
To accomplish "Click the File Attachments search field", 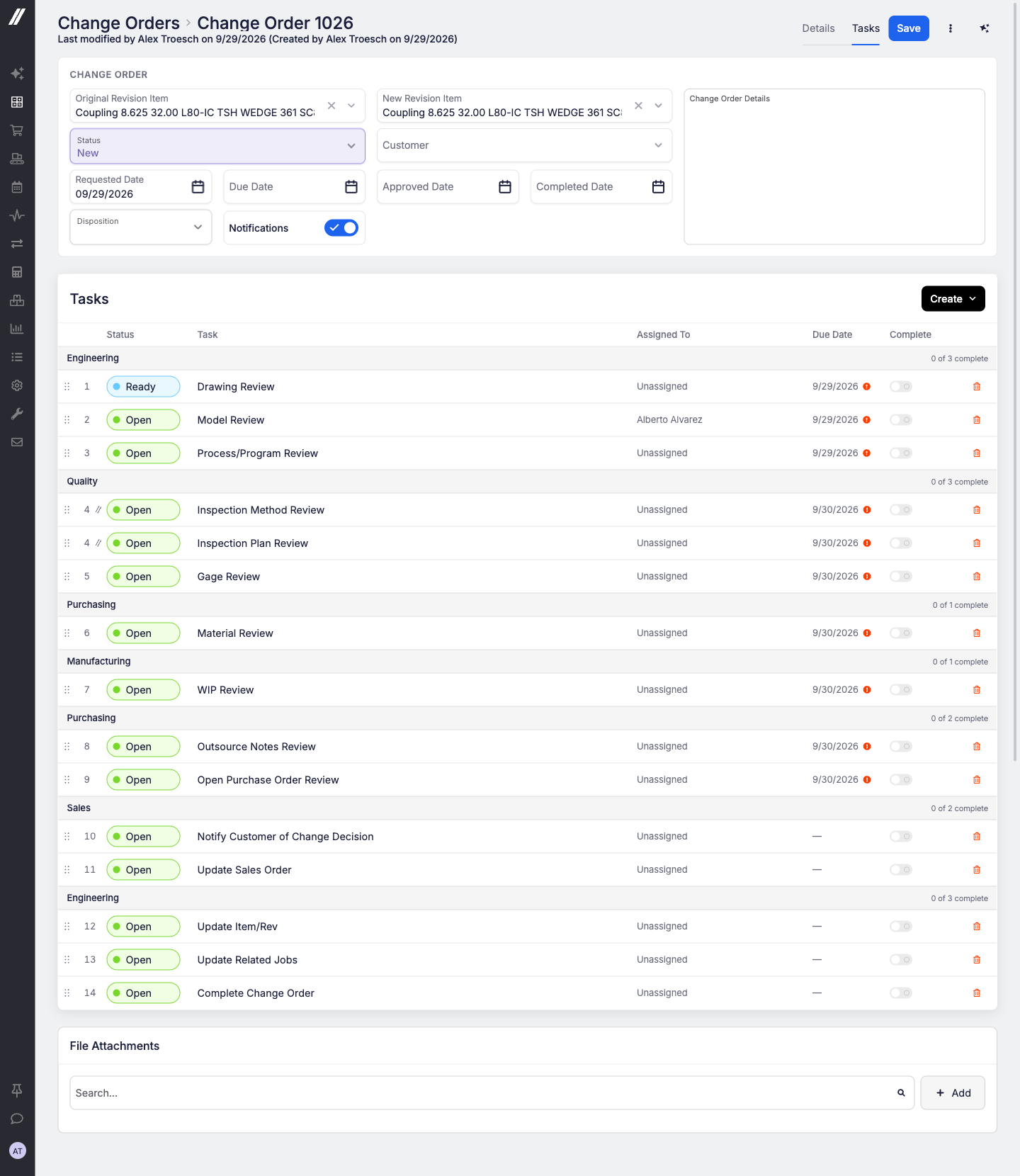I will (492, 1093).
